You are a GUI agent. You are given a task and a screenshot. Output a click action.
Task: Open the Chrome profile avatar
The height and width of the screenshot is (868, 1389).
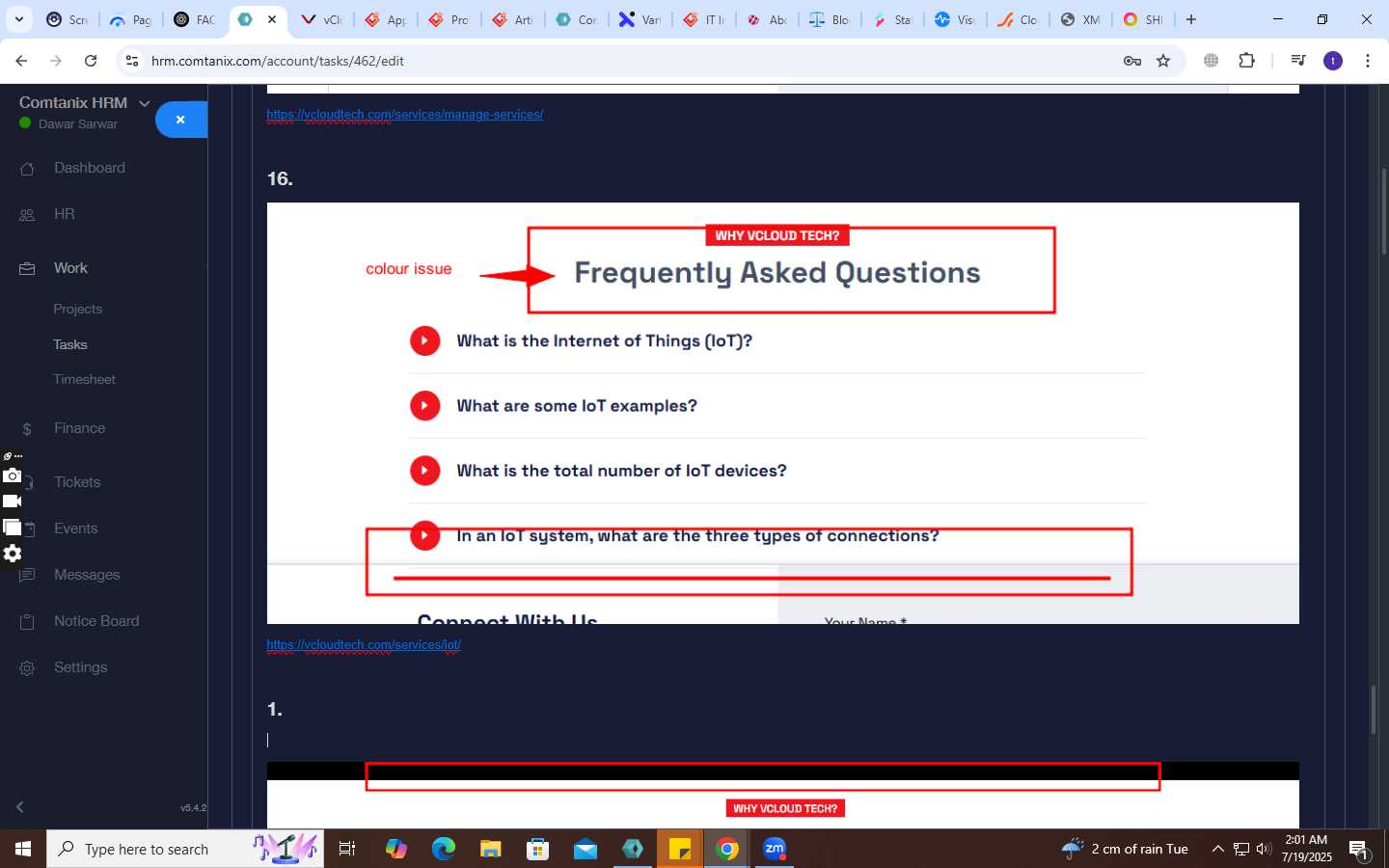[x=1333, y=61]
